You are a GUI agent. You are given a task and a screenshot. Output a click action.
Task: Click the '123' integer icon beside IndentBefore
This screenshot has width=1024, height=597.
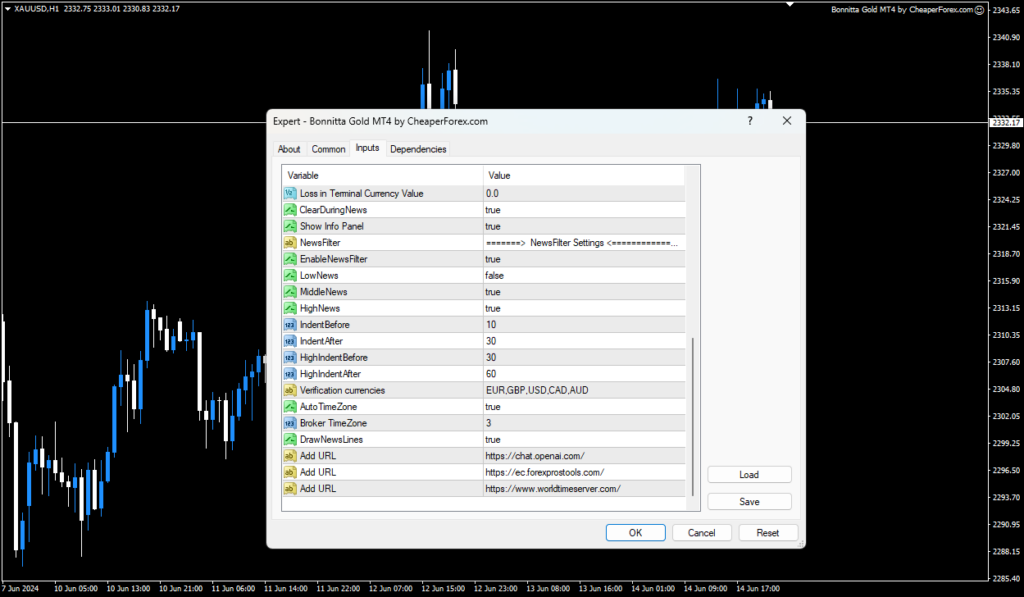coord(289,324)
